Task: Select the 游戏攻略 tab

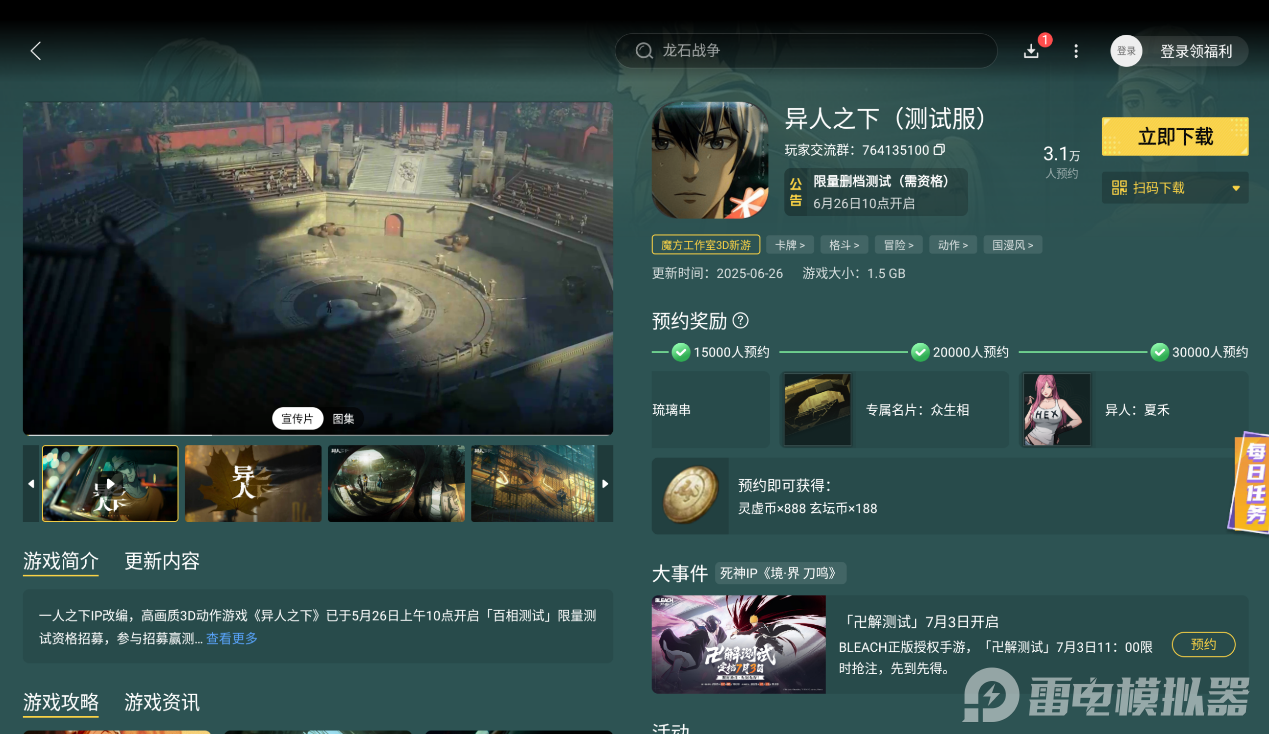Action: click(61, 702)
